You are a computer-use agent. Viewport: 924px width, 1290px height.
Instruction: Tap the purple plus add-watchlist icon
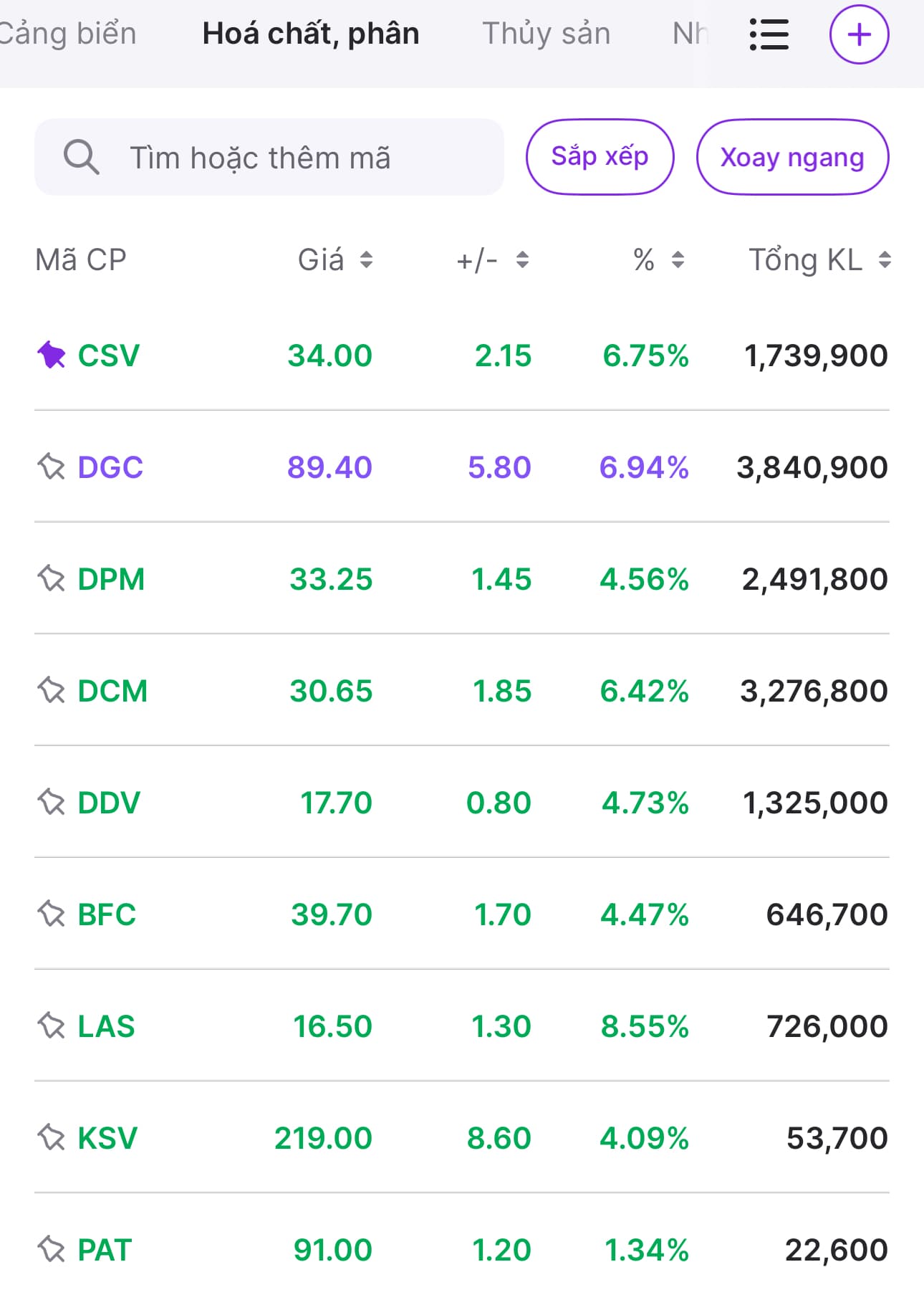point(859,34)
